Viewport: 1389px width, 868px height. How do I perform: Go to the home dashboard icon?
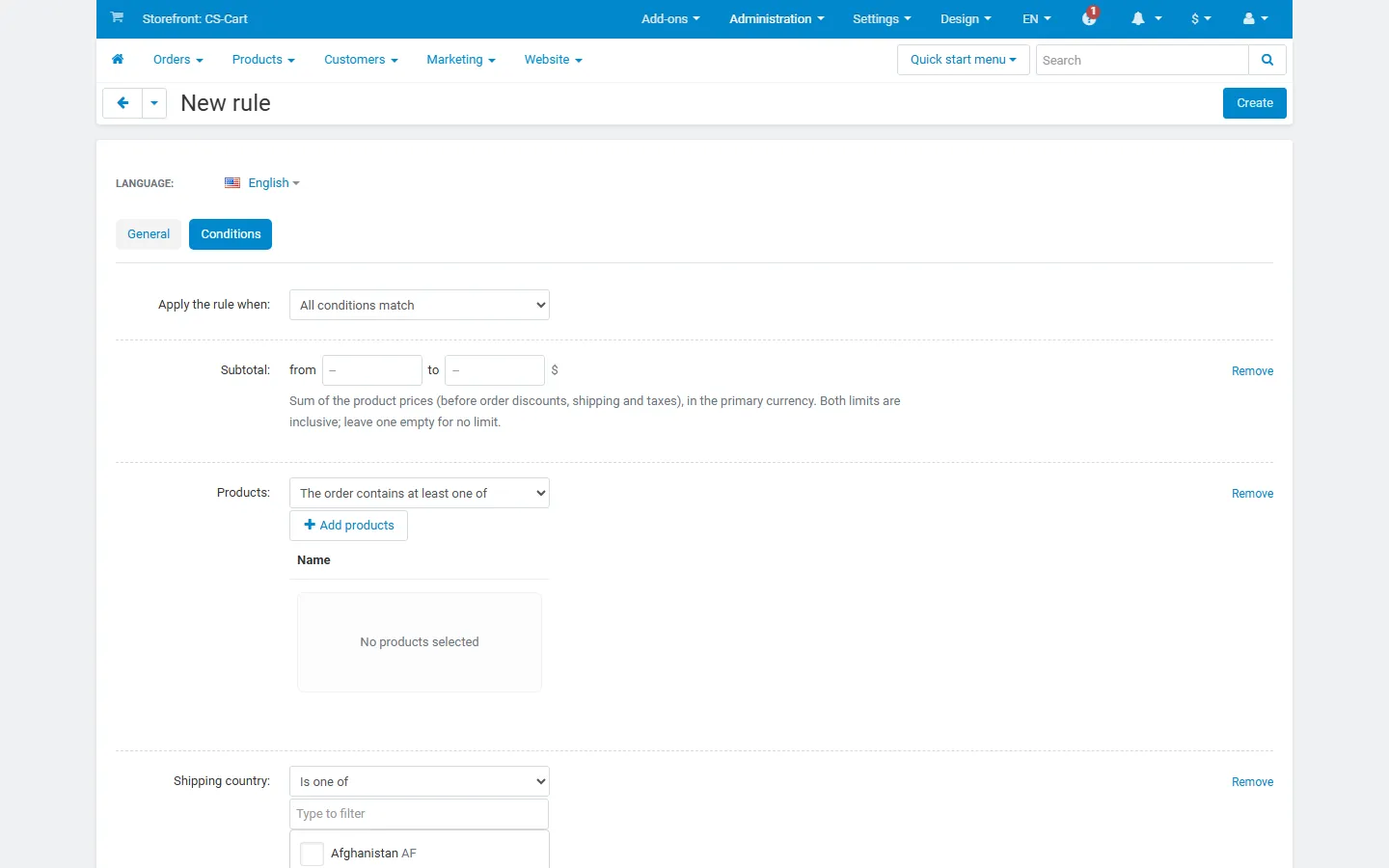(x=118, y=60)
